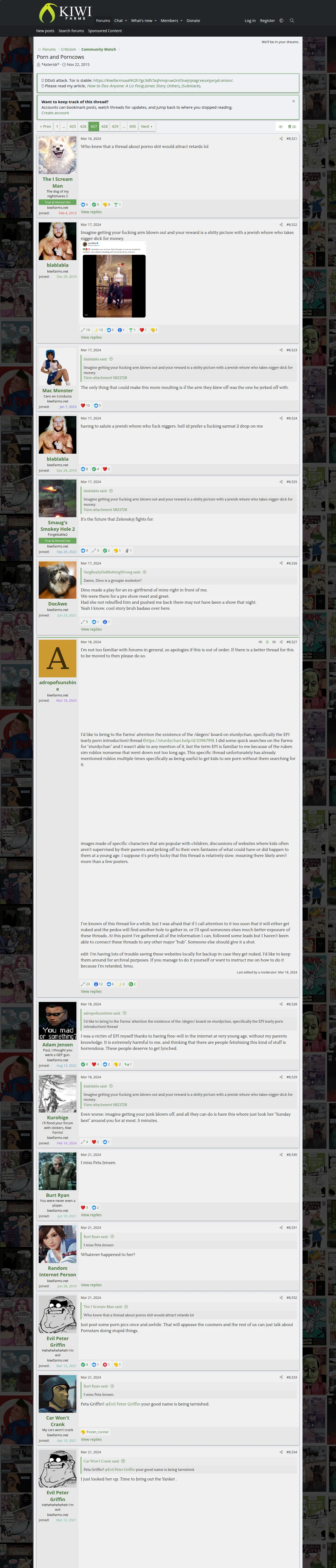Click the green highlight icon on post #8,527
This screenshot has width=336, height=1568.
coord(267,642)
